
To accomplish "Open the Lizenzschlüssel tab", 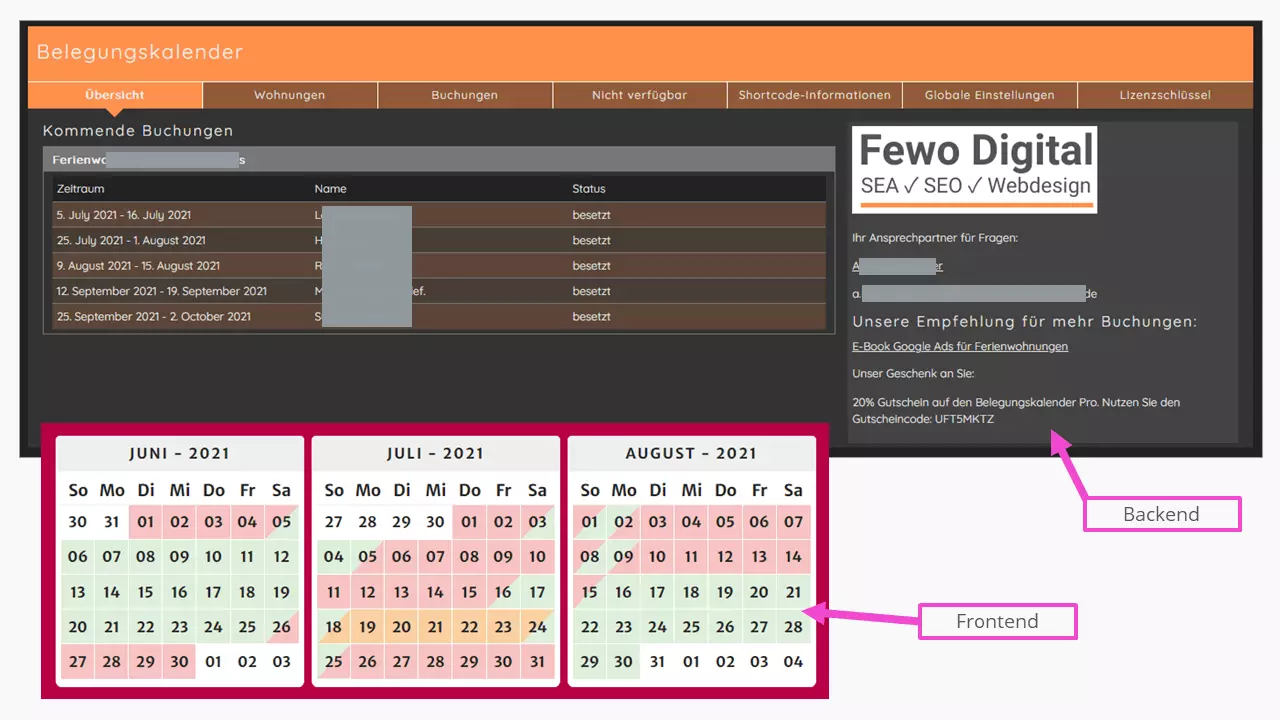I will (1165, 95).
